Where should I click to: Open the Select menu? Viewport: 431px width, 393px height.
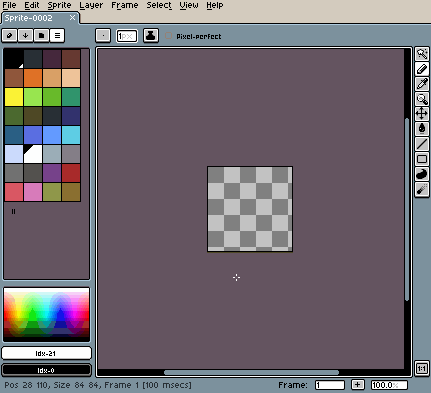click(159, 5)
